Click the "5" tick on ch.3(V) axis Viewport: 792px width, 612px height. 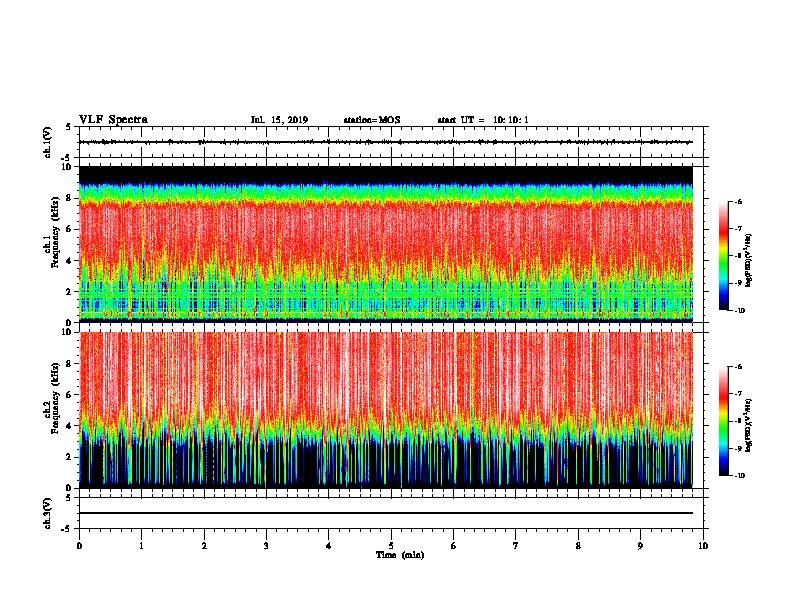click(68, 498)
